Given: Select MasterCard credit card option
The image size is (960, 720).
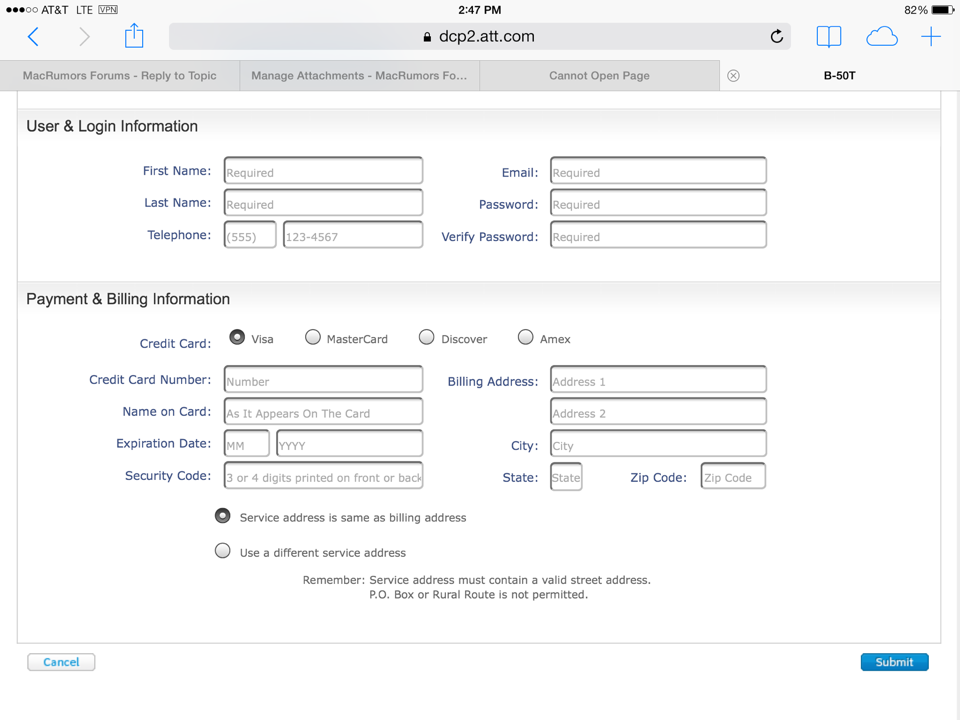Looking at the screenshot, I should point(313,337).
